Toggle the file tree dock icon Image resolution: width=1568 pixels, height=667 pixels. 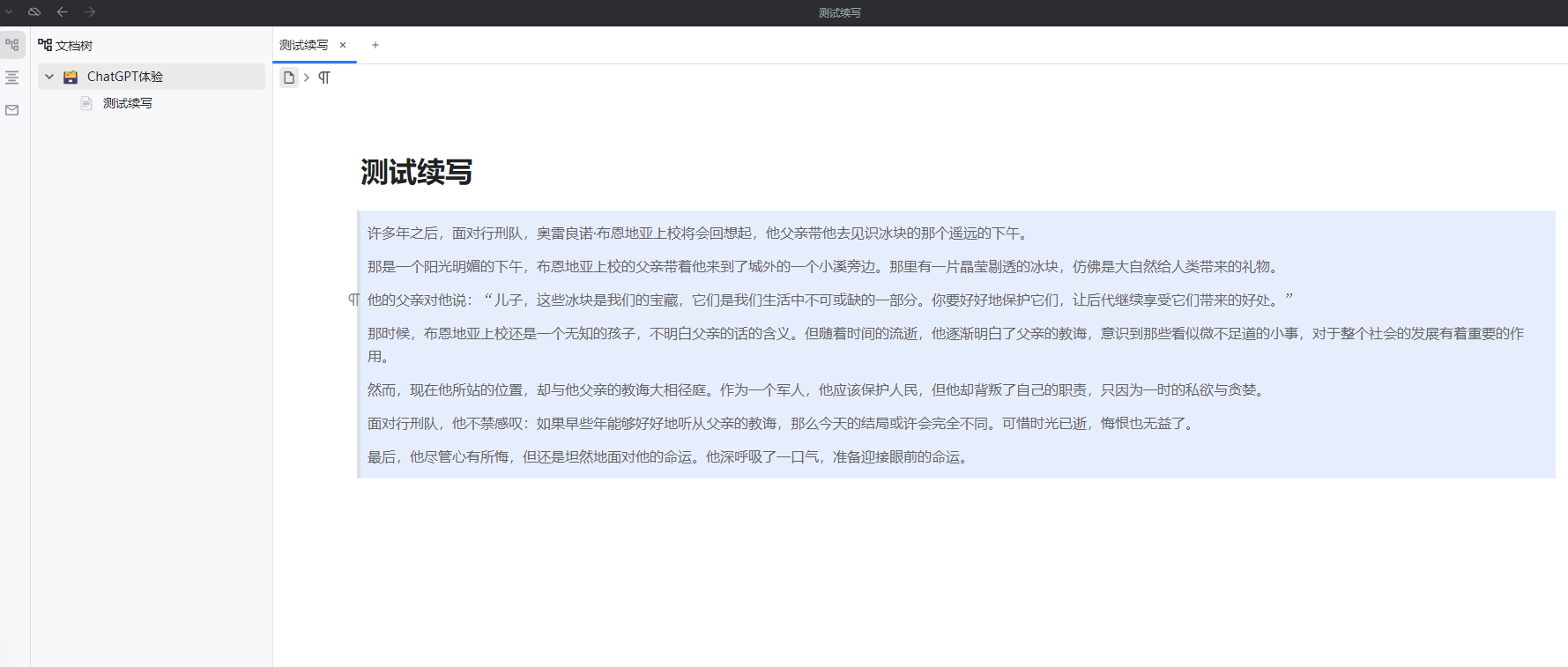12,45
